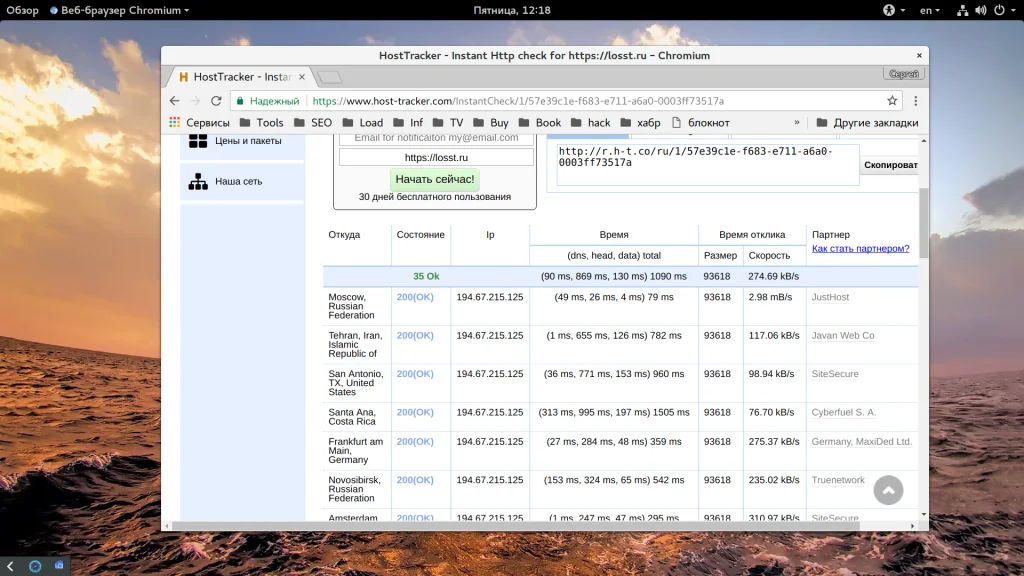The image size is (1024, 576).
Task: Bookmark this page with the star icon
Action: [x=892, y=101]
